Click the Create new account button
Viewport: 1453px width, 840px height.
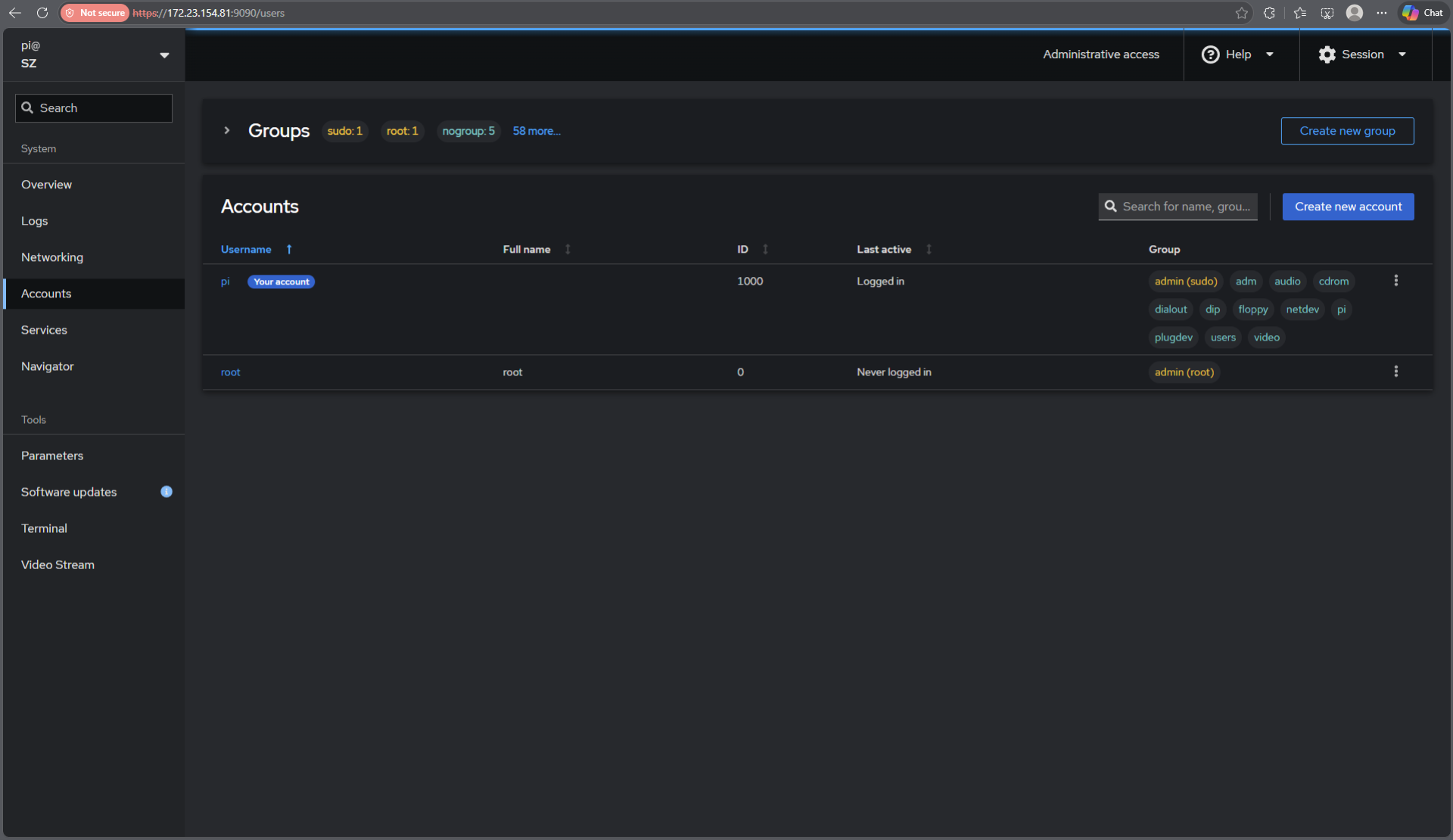pyautogui.click(x=1348, y=206)
